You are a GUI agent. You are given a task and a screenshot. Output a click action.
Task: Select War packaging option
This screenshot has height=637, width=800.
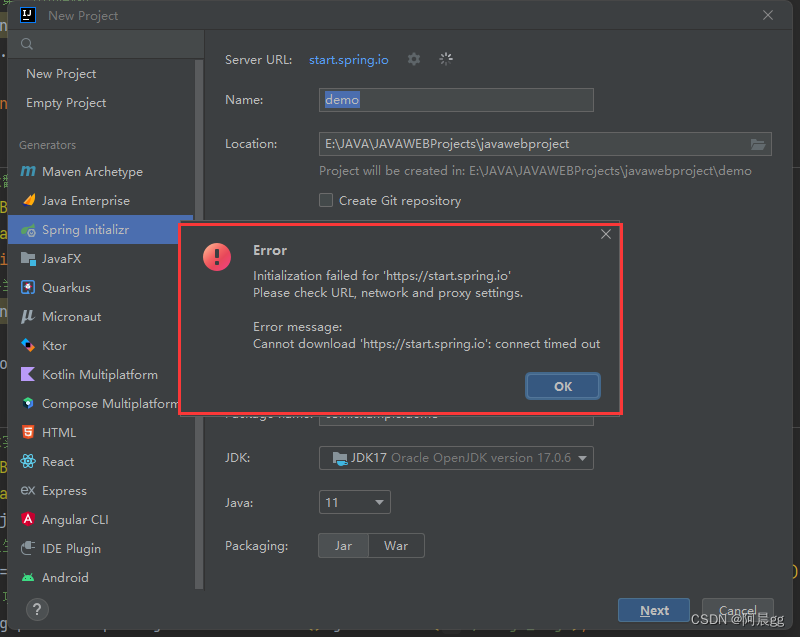[396, 545]
